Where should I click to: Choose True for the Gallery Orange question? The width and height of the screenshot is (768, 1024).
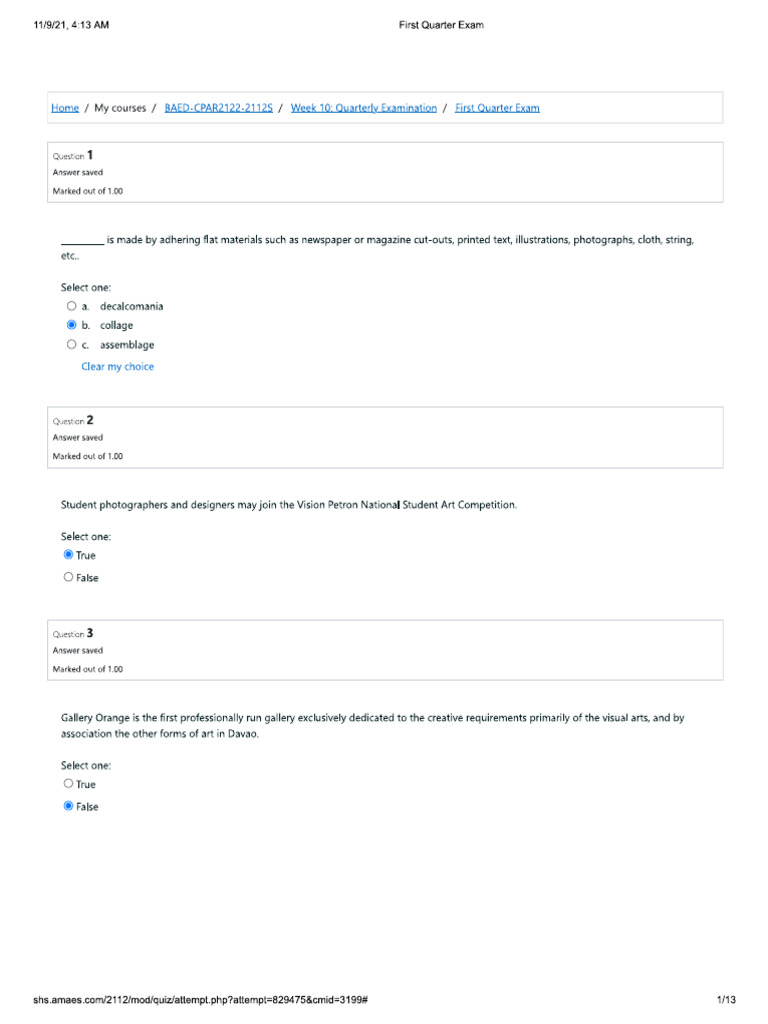click(68, 784)
